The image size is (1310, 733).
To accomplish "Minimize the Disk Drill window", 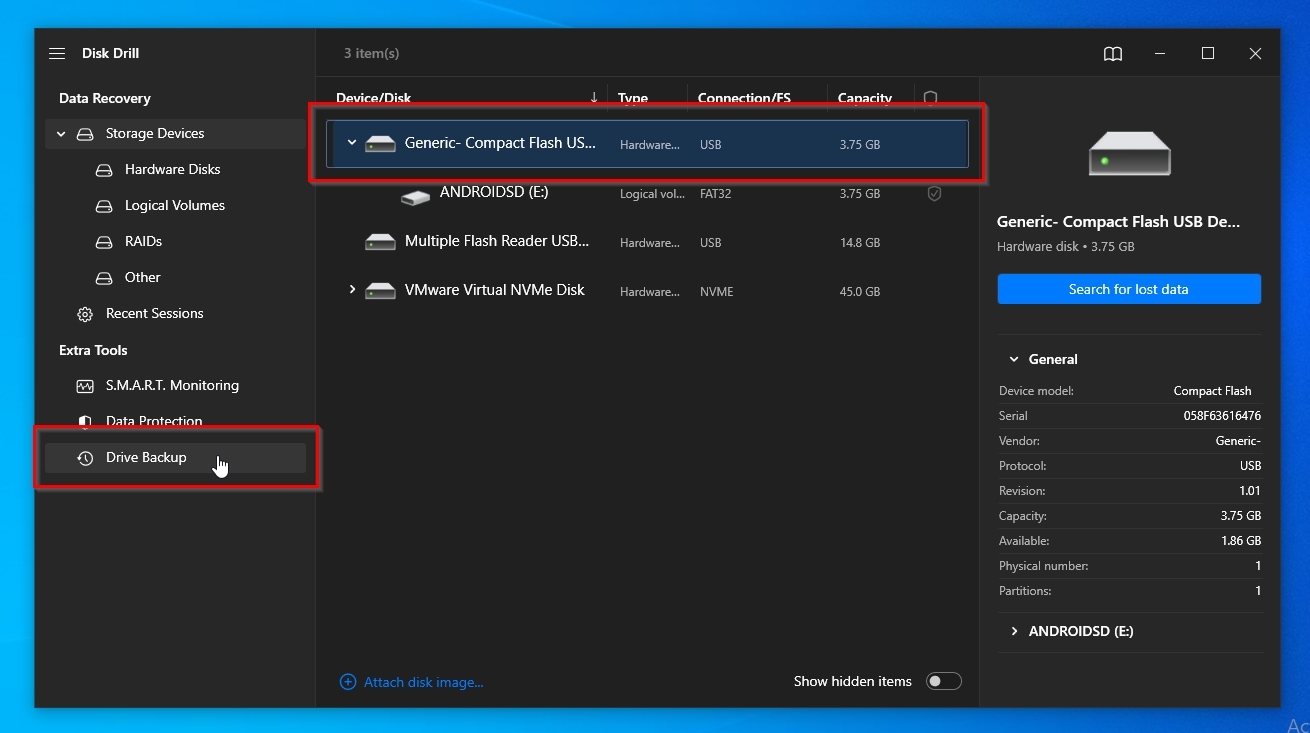I will 1160,54.
